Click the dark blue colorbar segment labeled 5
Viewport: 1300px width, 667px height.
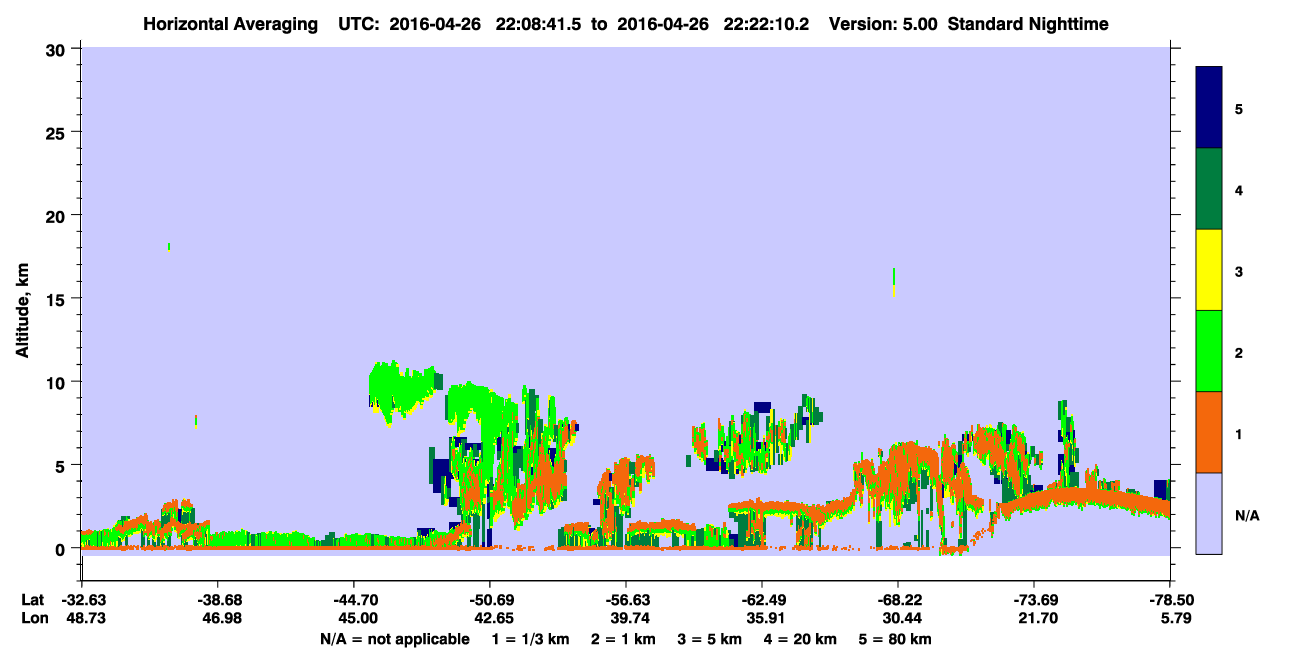coord(1209,108)
